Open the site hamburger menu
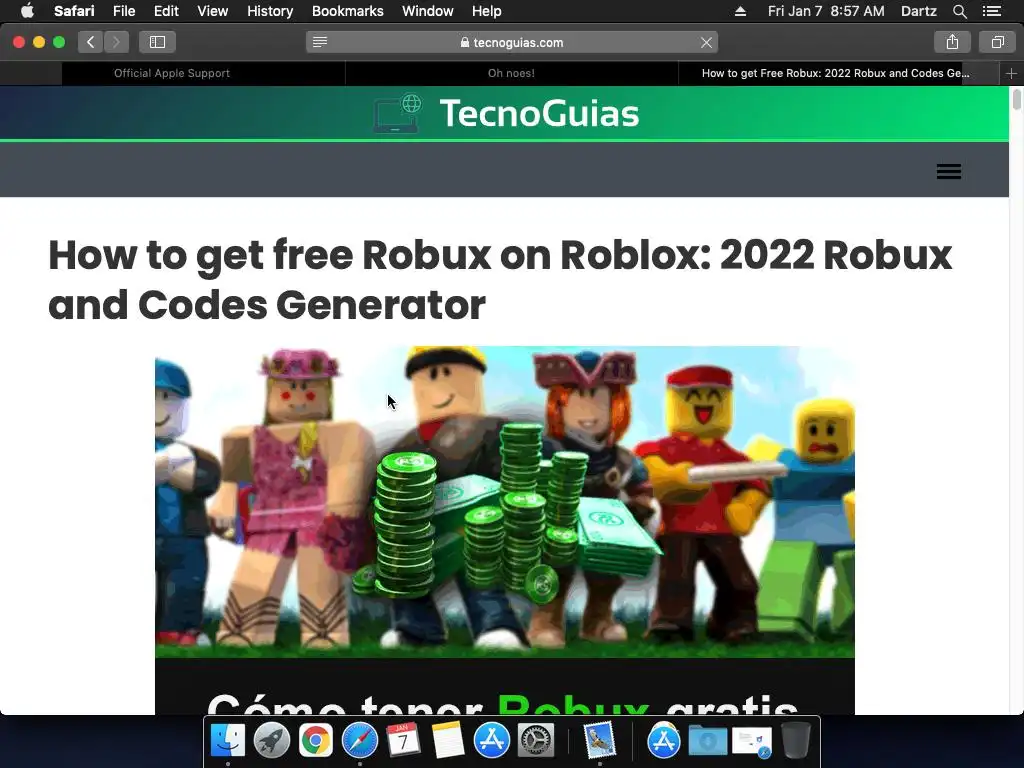Image resolution: width=1024 pixels, height=768 pixels. [948, 172]
